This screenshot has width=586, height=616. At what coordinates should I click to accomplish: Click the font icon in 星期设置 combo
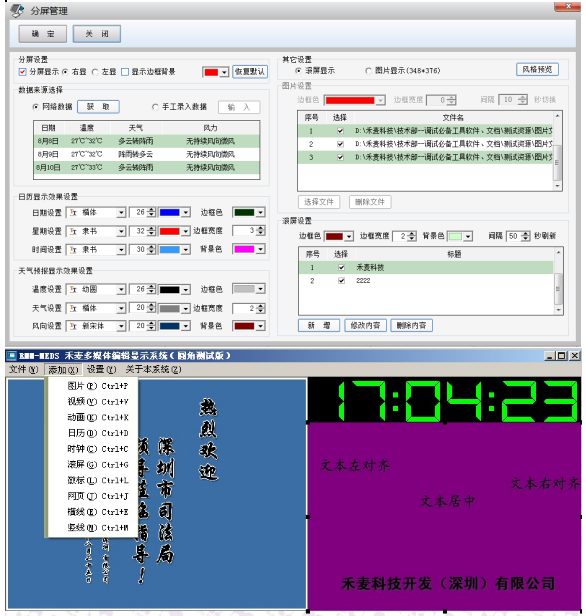point(73,231)
